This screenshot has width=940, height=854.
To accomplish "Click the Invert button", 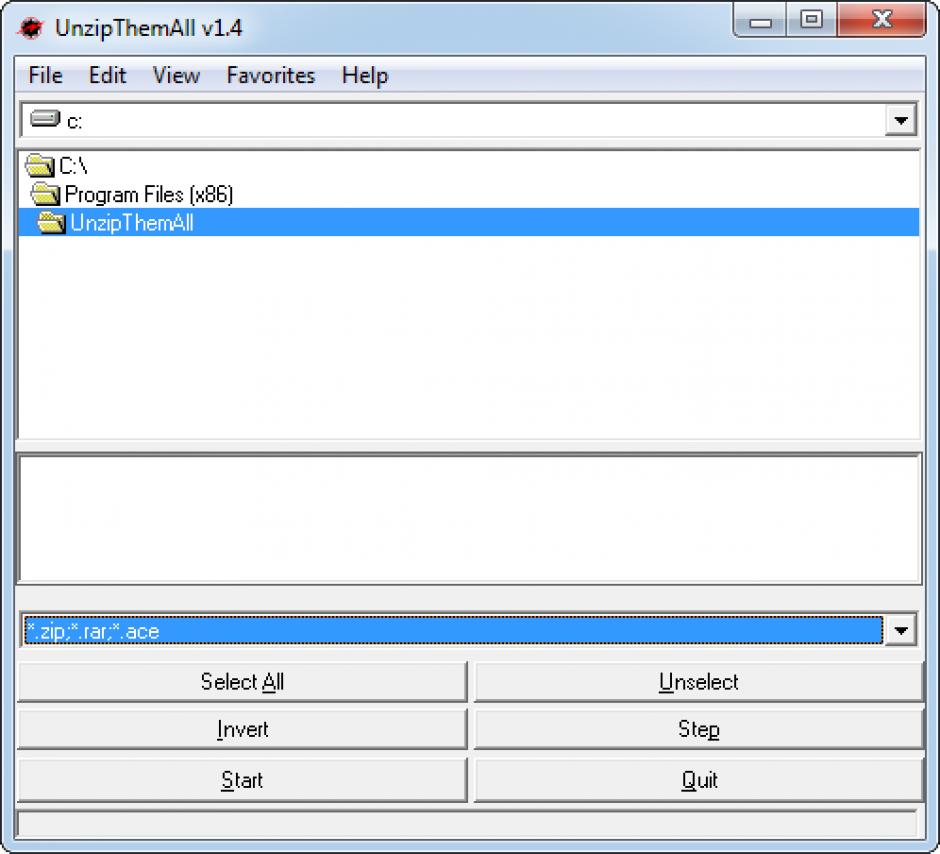I will pyautogui.click(x=242, y=729).
